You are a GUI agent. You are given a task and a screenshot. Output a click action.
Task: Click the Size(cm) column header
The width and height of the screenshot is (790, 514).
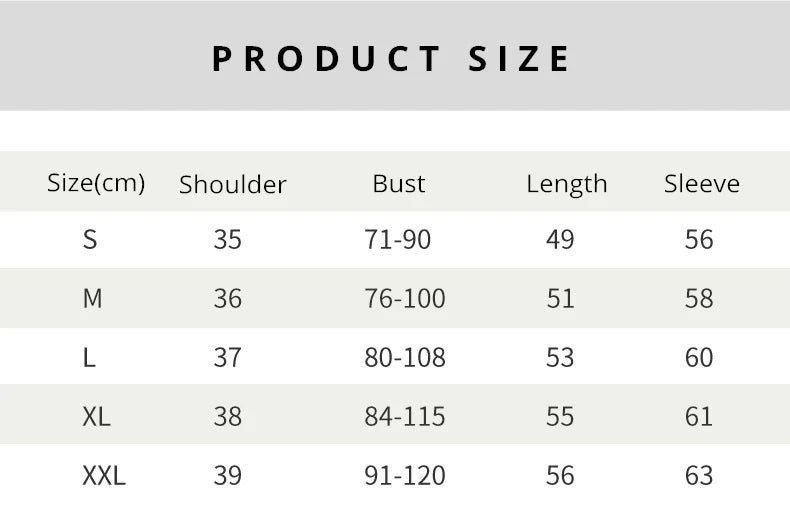click(x=96, y=183)
